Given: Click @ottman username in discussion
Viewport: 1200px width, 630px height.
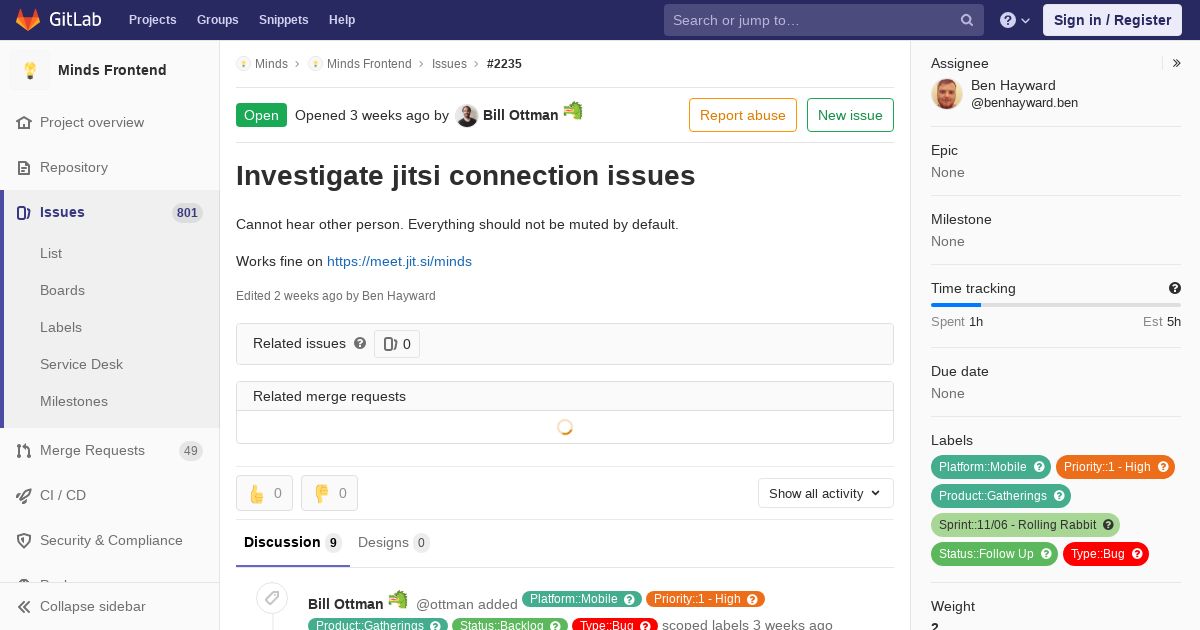Looking at the screenshot, I should [446, 604].
